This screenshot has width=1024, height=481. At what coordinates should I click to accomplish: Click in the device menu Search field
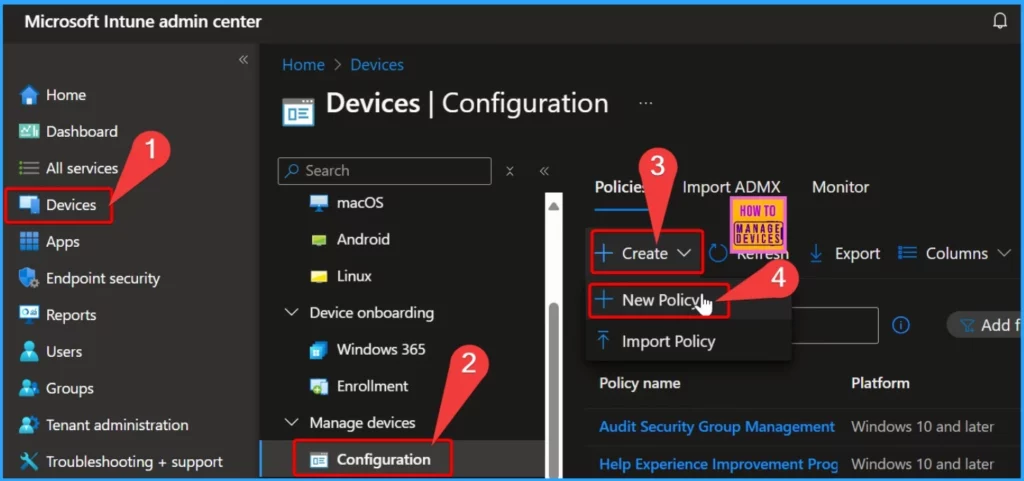[384, 171]
